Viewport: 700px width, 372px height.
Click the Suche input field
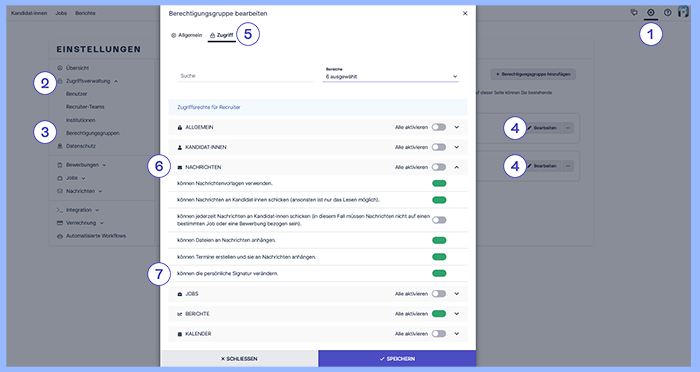pos(245,76)
